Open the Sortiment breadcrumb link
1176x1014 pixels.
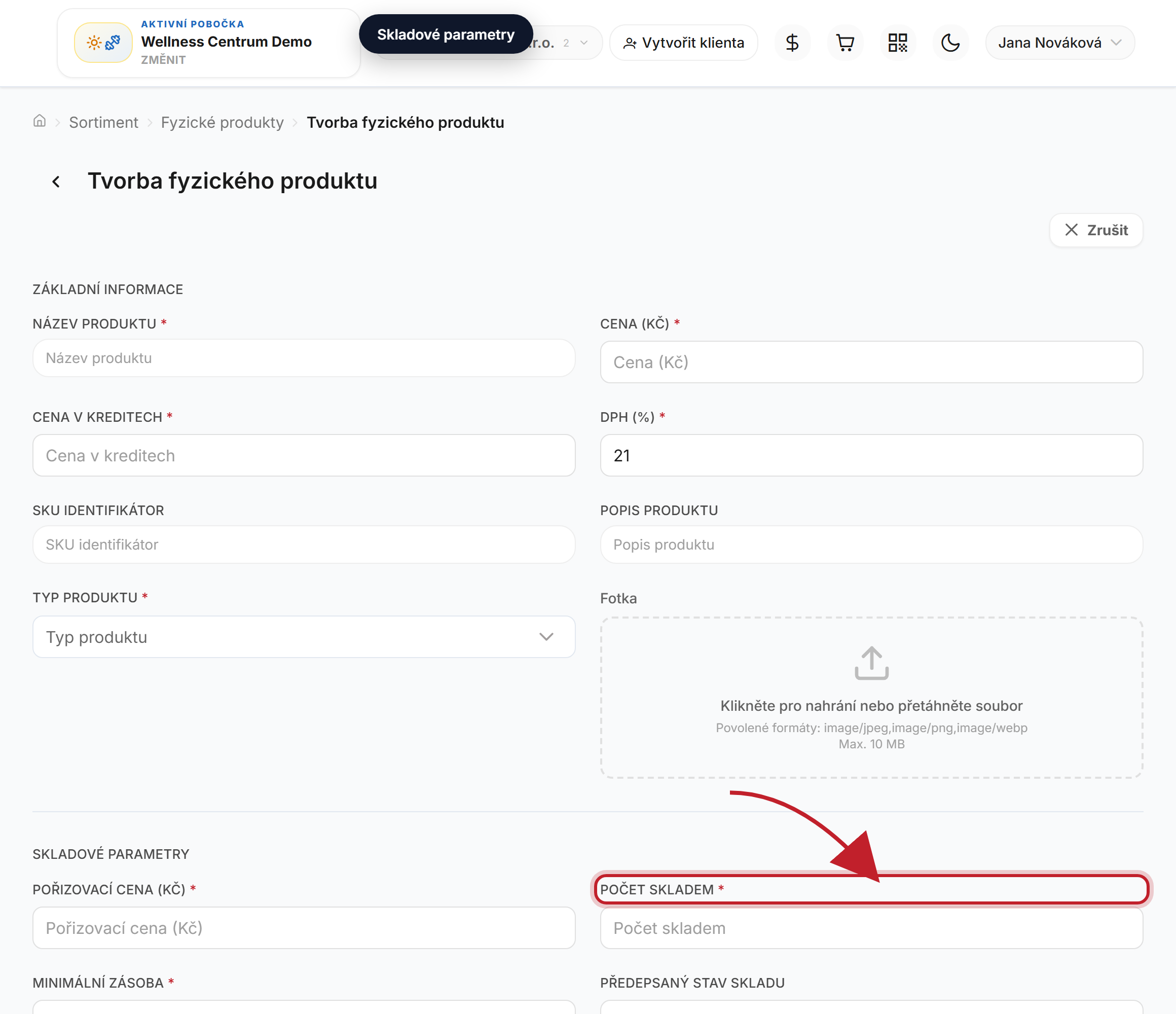pos(103,122)
